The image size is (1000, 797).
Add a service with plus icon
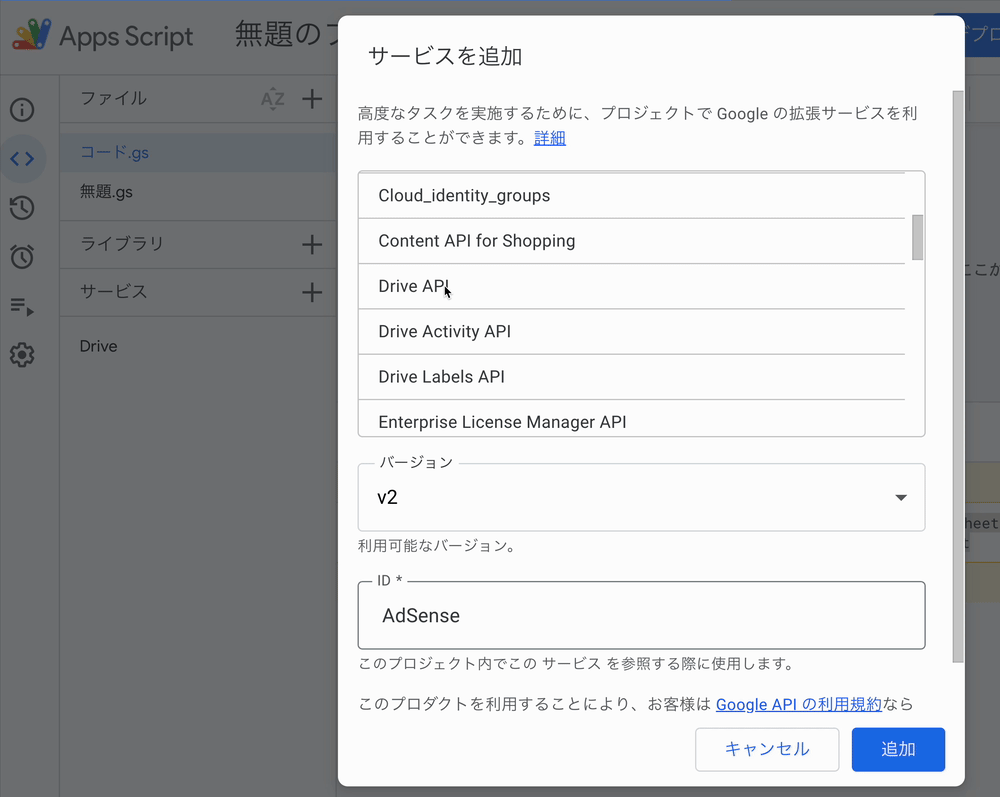312,293
